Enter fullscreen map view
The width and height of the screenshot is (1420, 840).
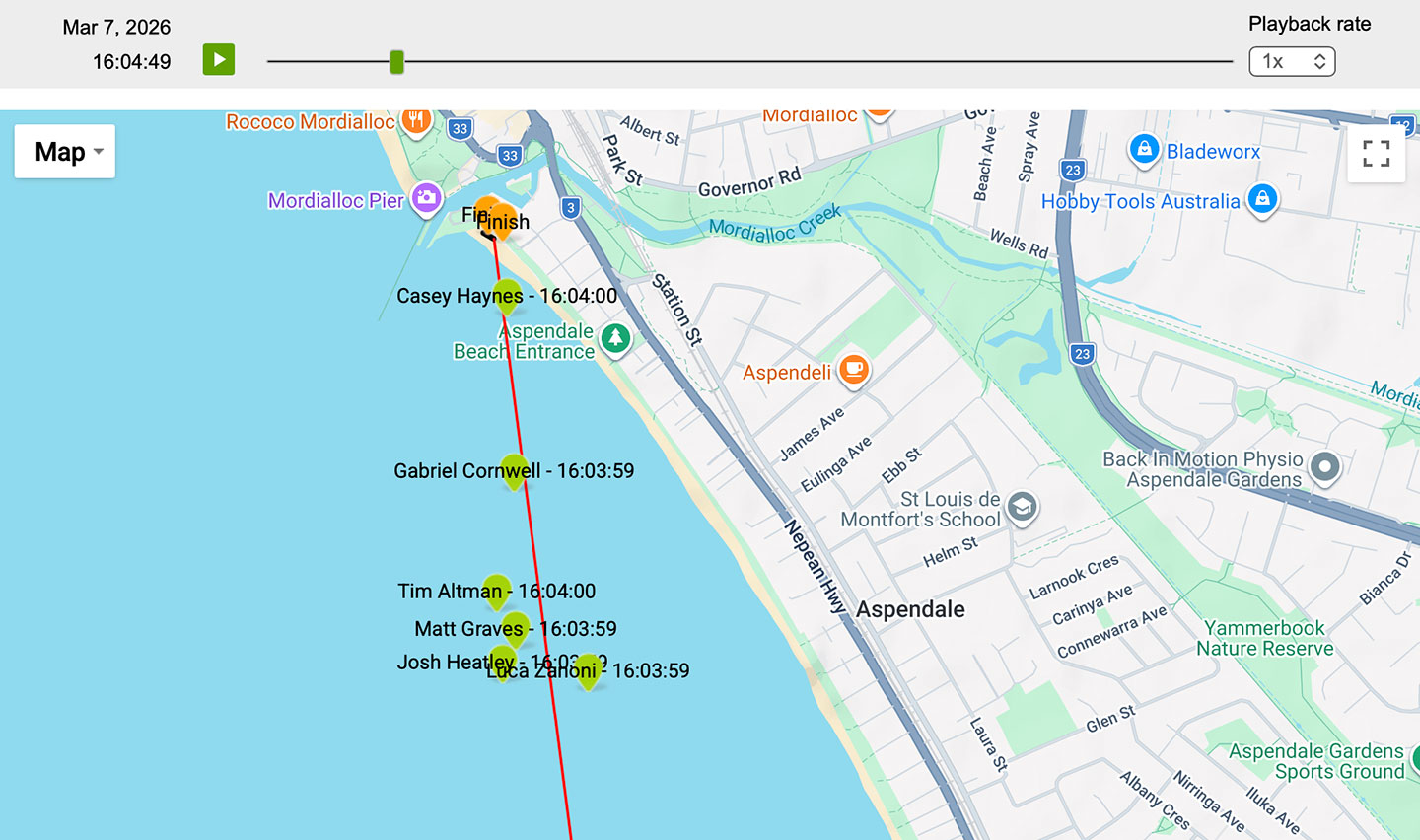pos(1377,155)
